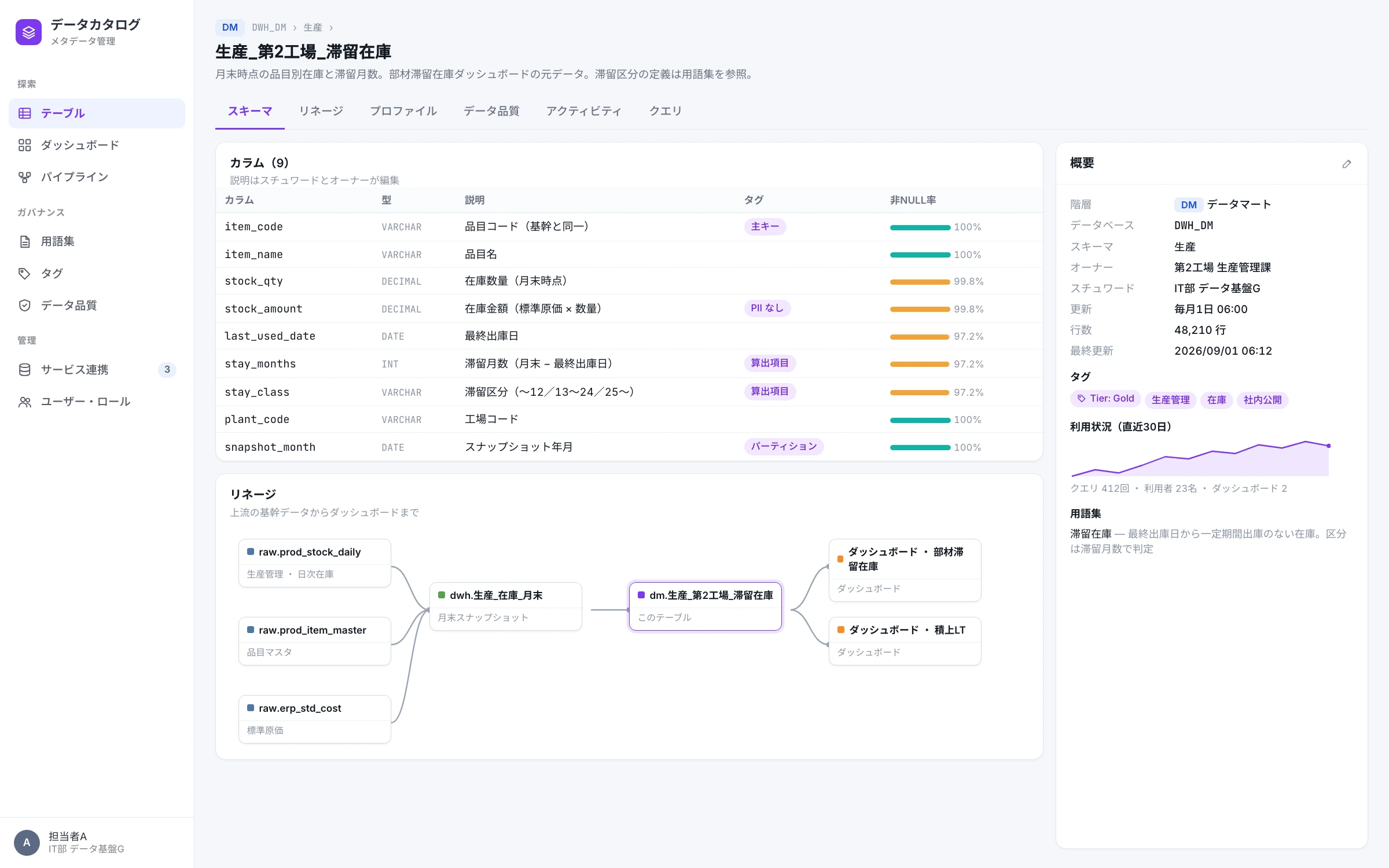Click the Data quality shield icon
Screen dimensions: 1389x868
25,305
